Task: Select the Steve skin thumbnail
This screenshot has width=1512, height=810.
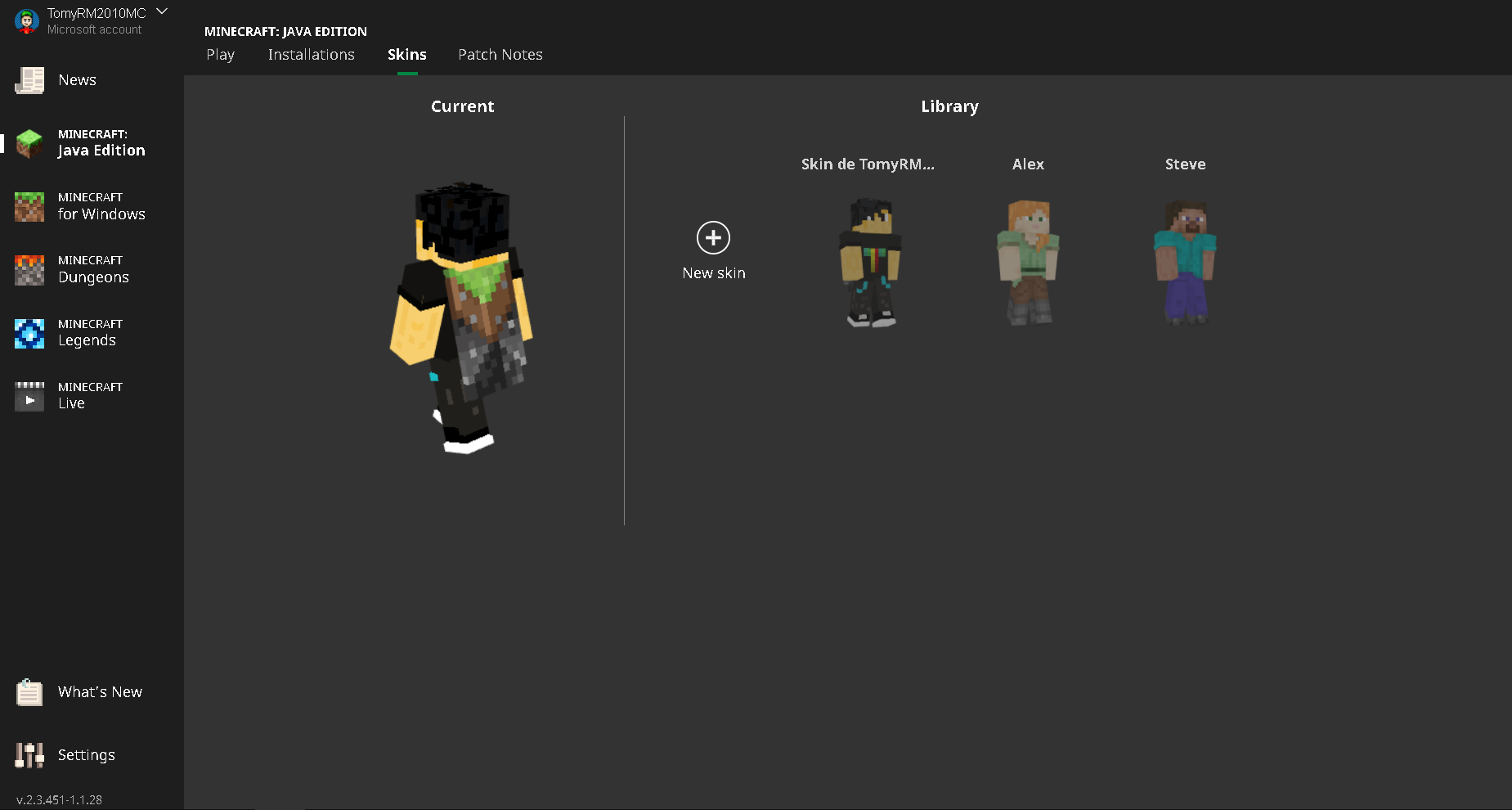Action: pos(1185,262)
